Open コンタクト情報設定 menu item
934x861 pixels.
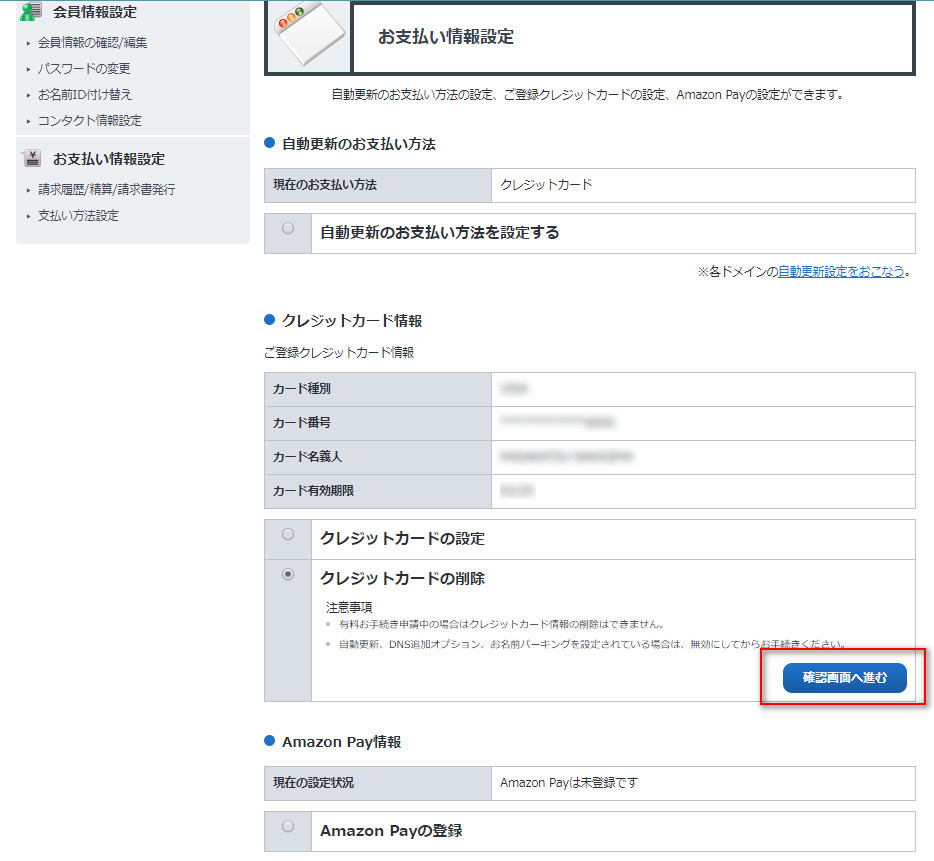point(90,121)
